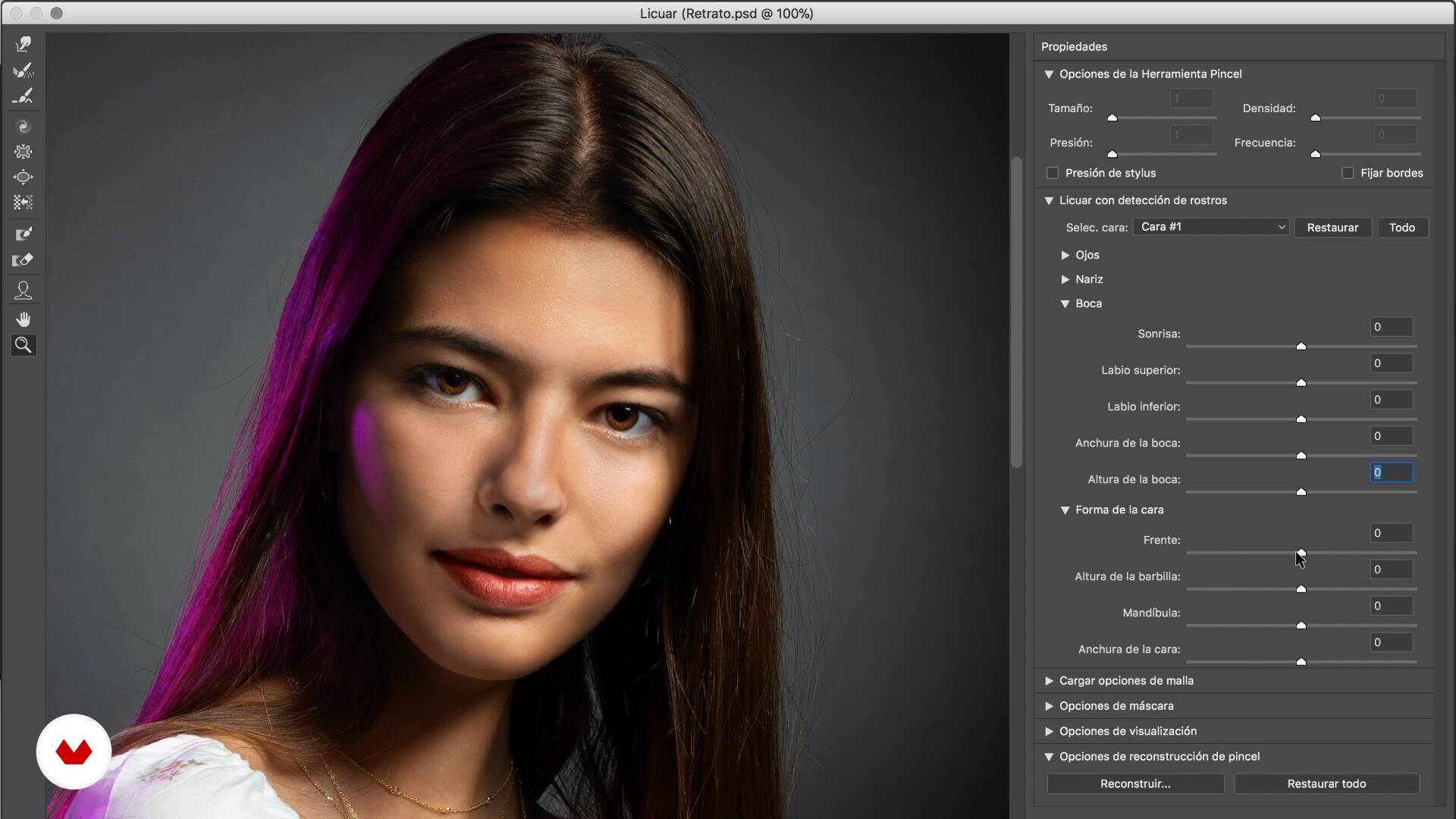Screen dimensions: 1456x819
Task: Click the Reconstruir... button
Action: pyautogui.click(x=1135, y=783)
